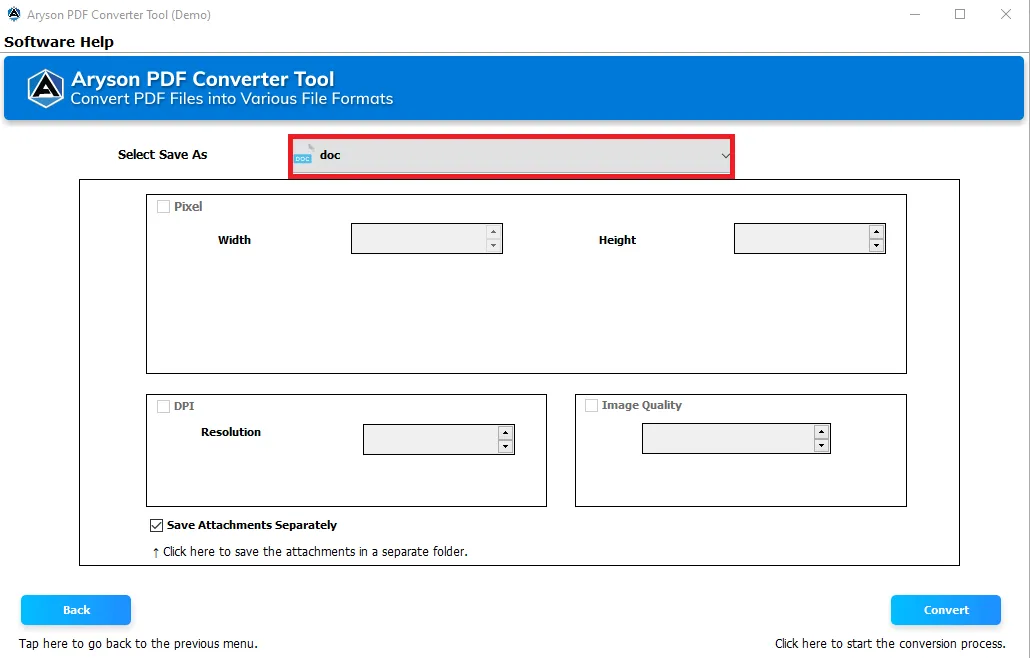Click 'Click here to start the conversion' text
The height and width of the screenshot is (658, 1030).
tap(890, 644)
